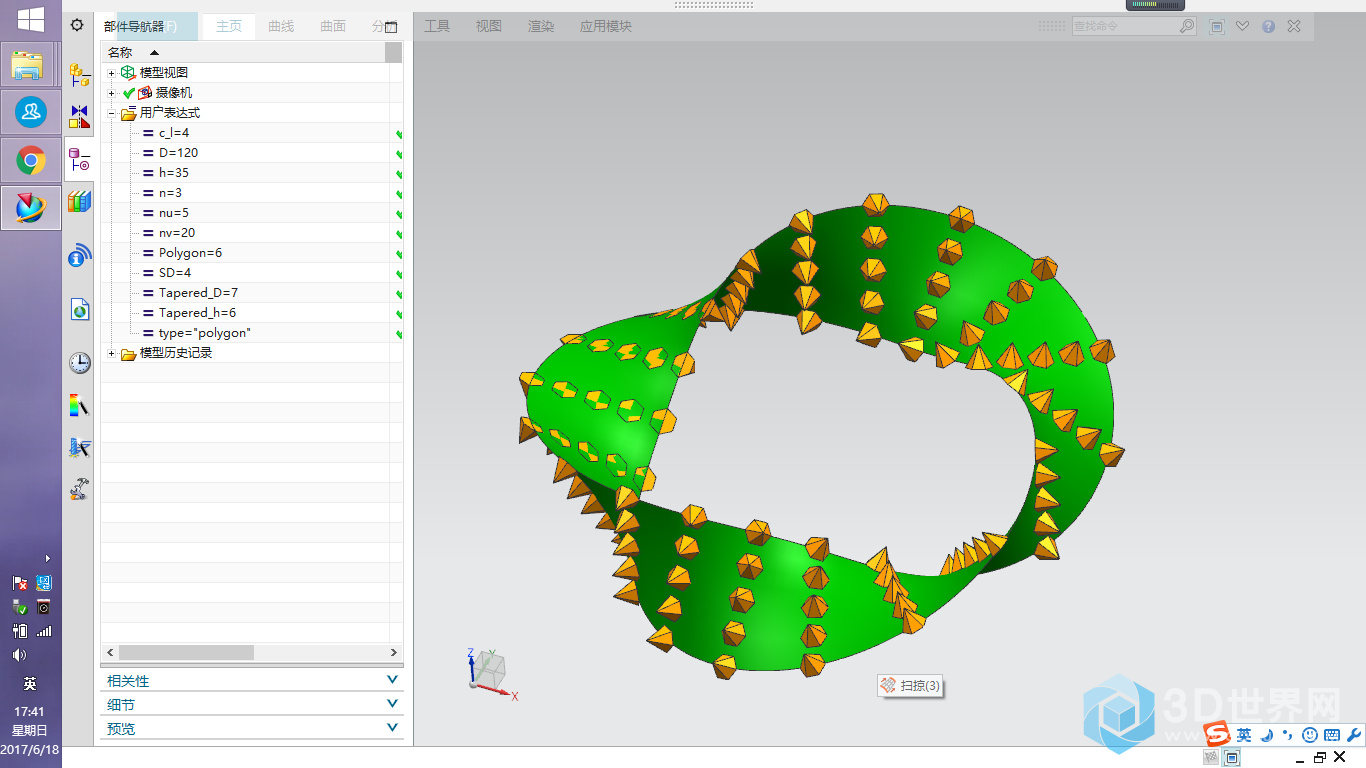Viewport: 1366px width, 768px height.
Task: Click the search magnifier in command finder
Action: click(1187, 26)
